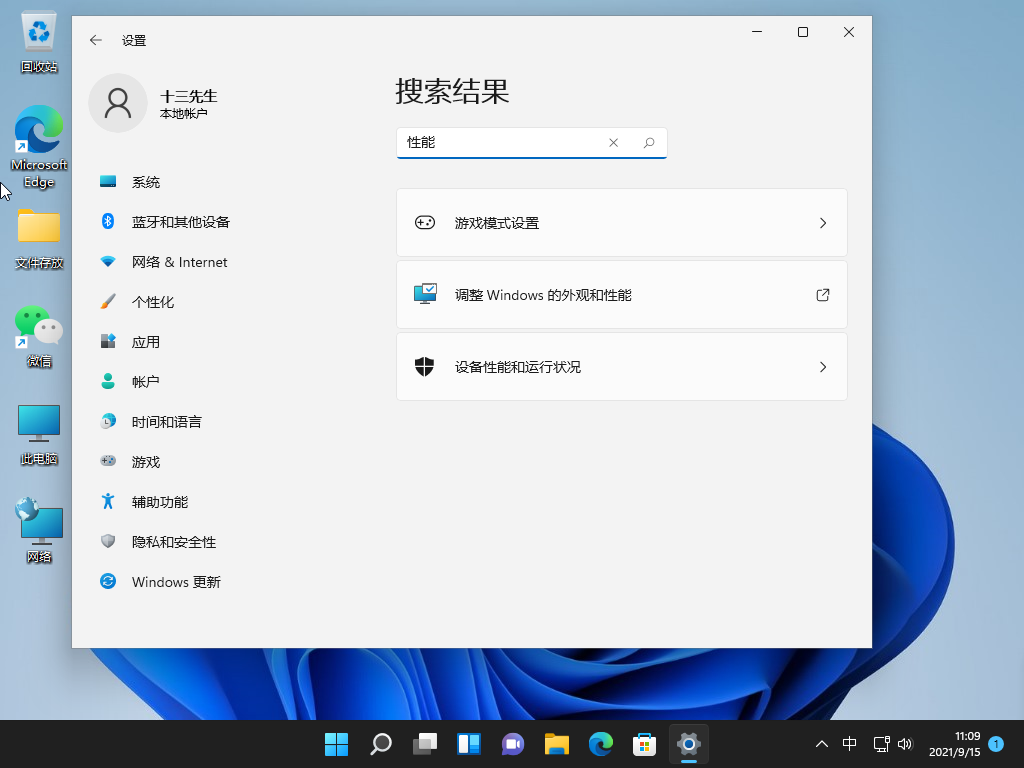Select the 回收站 desktop icon
This screenshot has height=768, width=1024.
[x=39, y=41]
